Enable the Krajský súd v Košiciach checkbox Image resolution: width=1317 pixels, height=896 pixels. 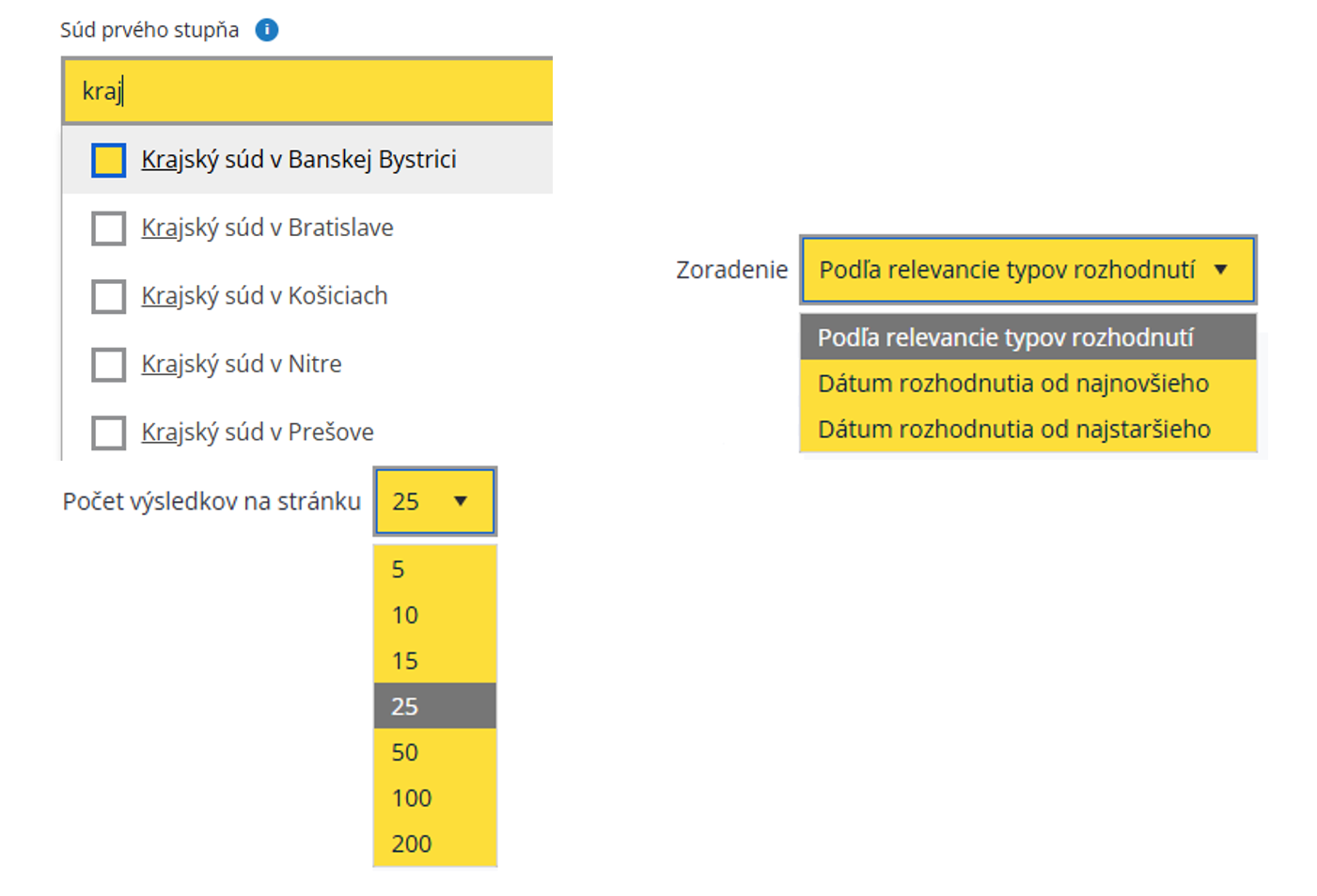pyautogui.click(x=109, y=296)
